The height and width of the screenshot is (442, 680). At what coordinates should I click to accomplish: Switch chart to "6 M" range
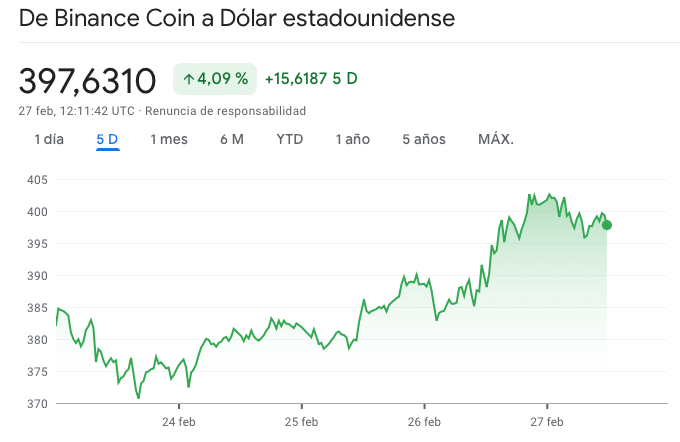point(232,139)
